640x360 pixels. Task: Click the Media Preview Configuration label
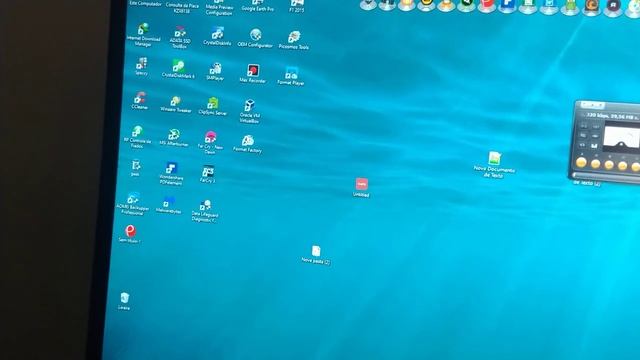coord(219,10)
